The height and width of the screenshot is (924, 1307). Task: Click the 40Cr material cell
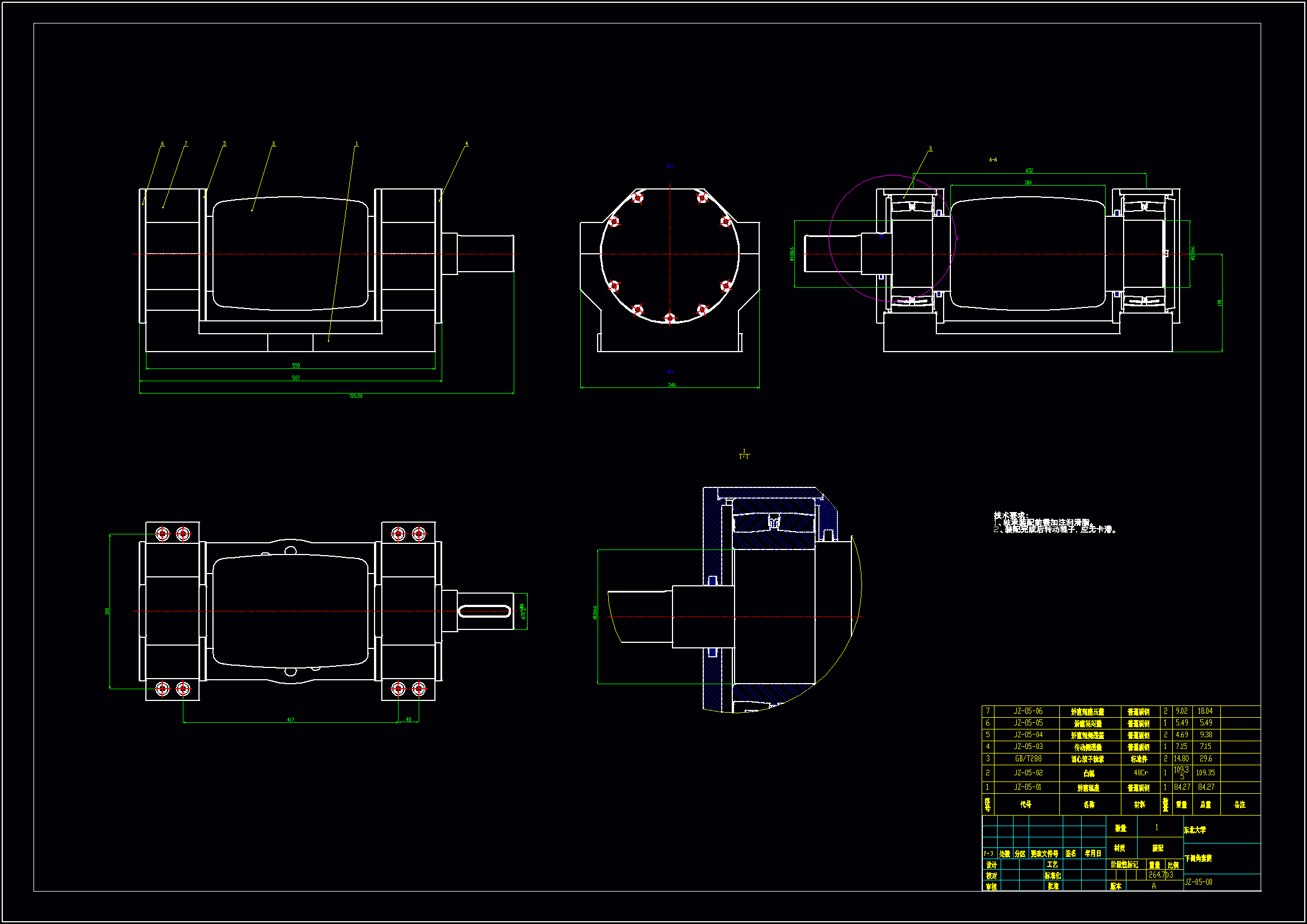tap(1141, 773)
